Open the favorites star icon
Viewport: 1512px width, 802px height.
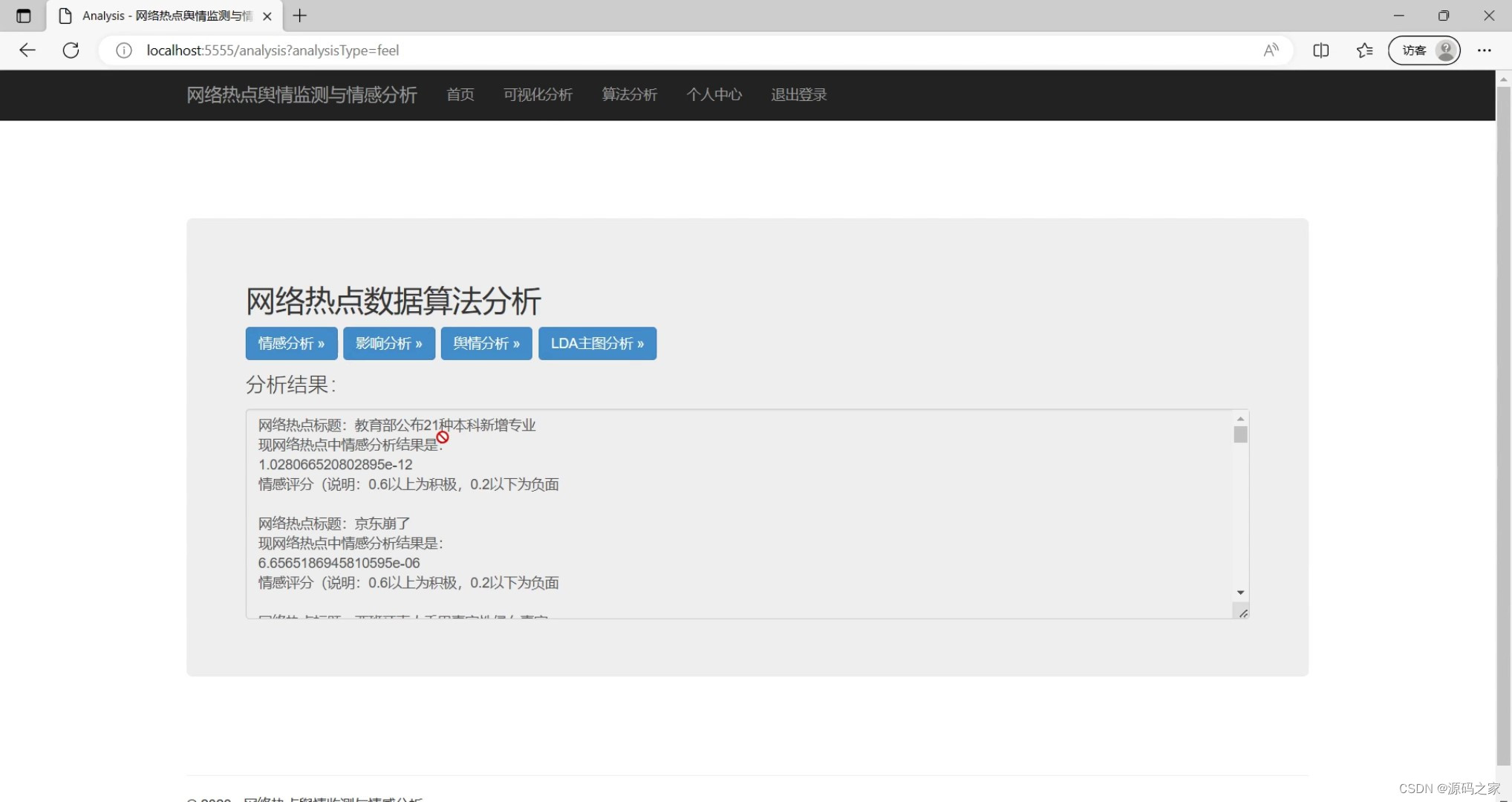[x=1365, y=50]
